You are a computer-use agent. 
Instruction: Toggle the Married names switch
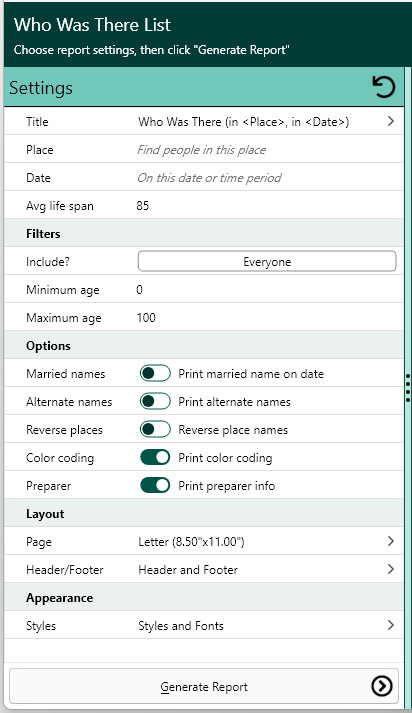pyautogui.click(x=155, y=373)
